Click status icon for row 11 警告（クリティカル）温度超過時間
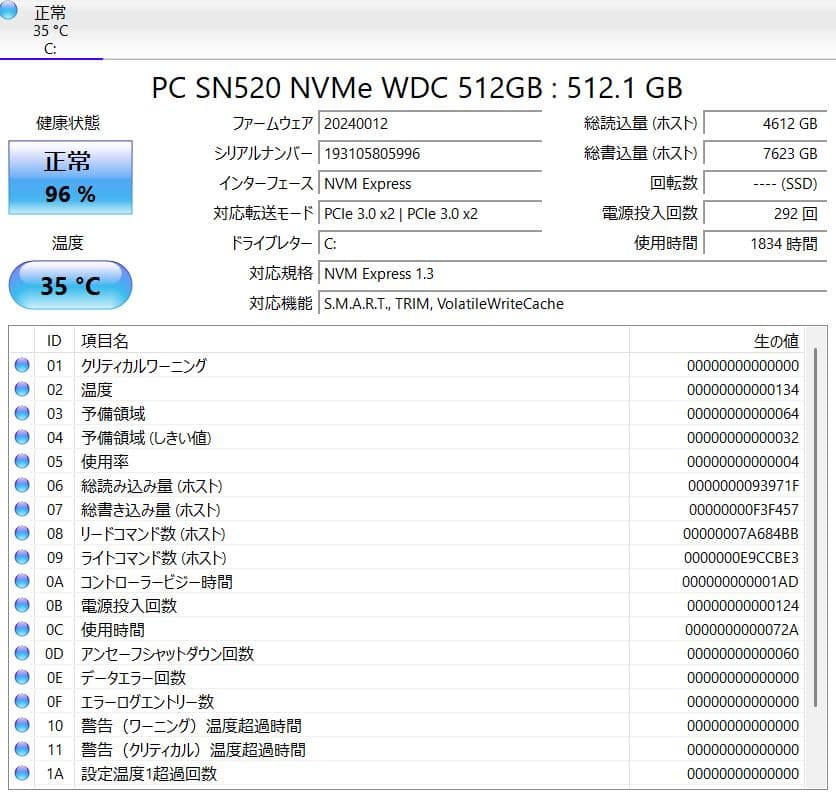Viewport: 836px width, 793px height. (x=22, y=749)
